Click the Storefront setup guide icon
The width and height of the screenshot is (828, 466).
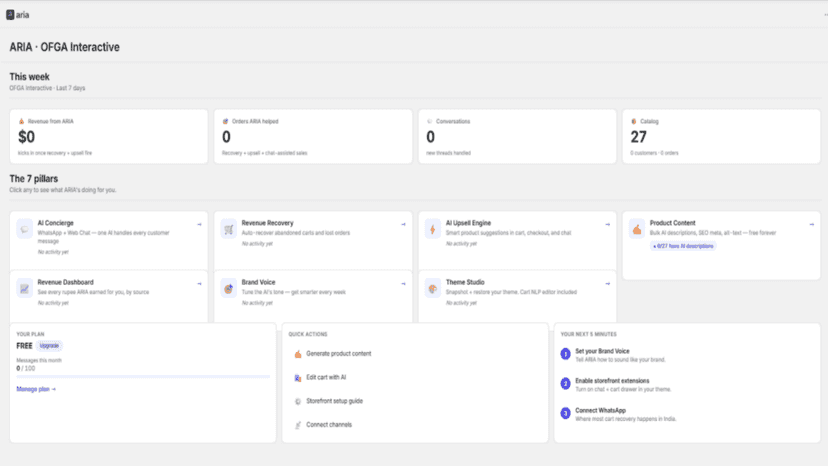298,402
